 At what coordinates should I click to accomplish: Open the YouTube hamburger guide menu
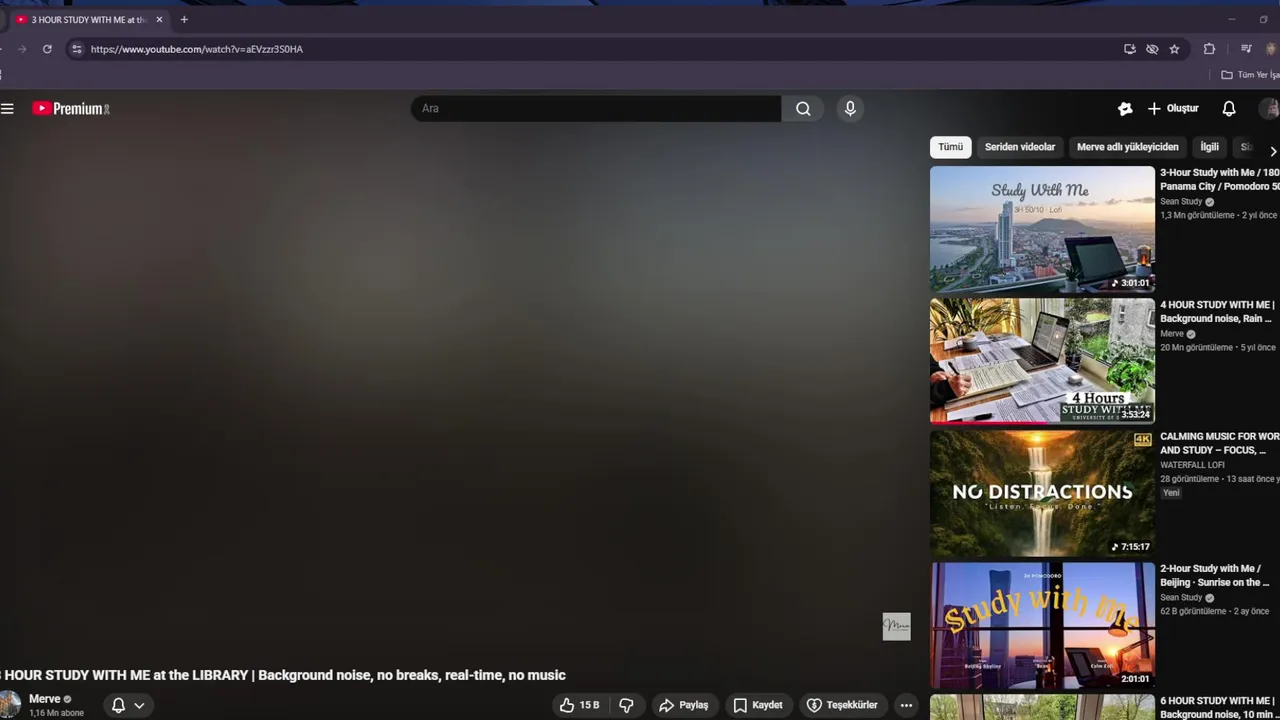click(7, 109)
